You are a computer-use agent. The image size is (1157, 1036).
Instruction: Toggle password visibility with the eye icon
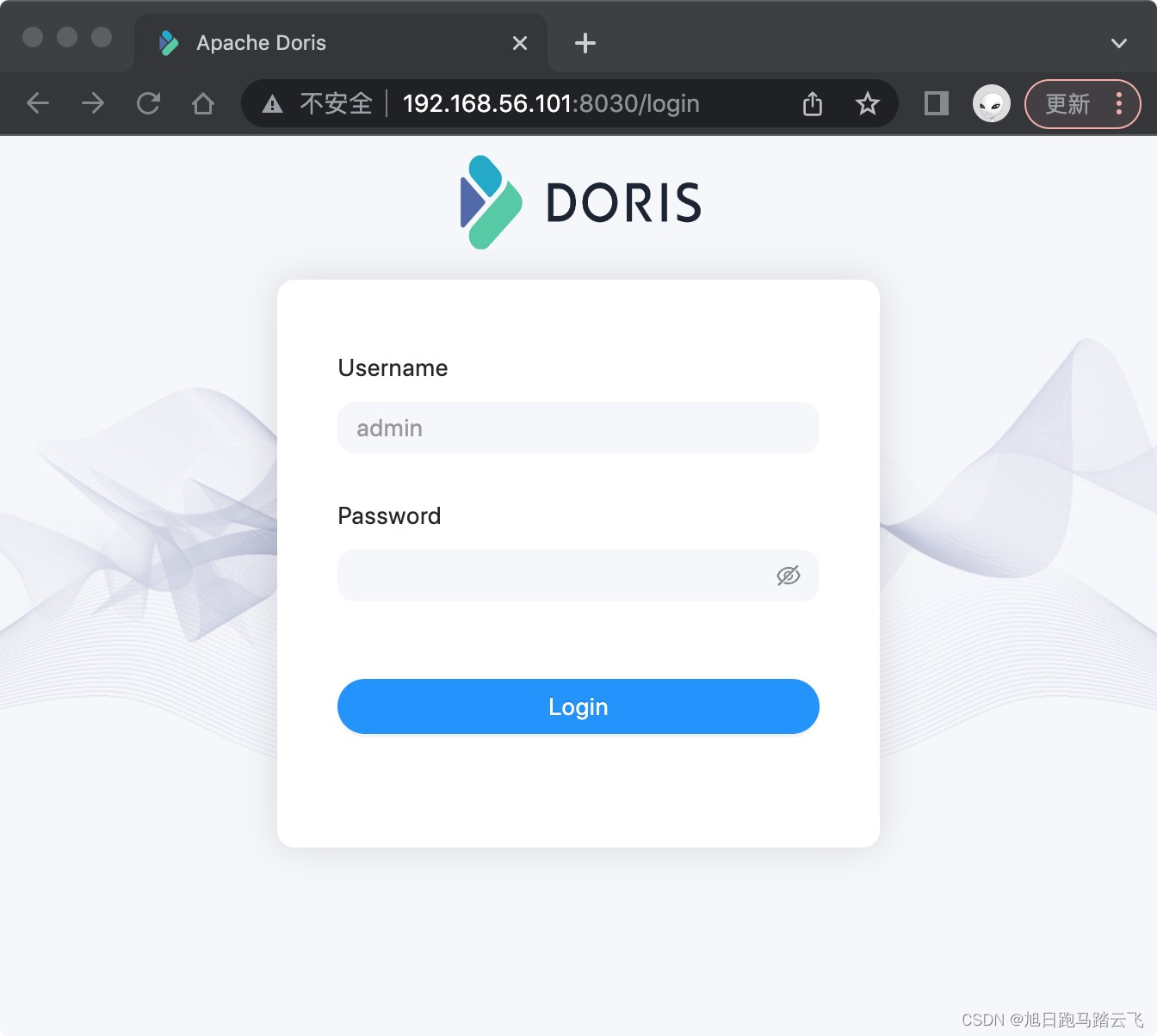pyautogui.click(x=788, y=576)
